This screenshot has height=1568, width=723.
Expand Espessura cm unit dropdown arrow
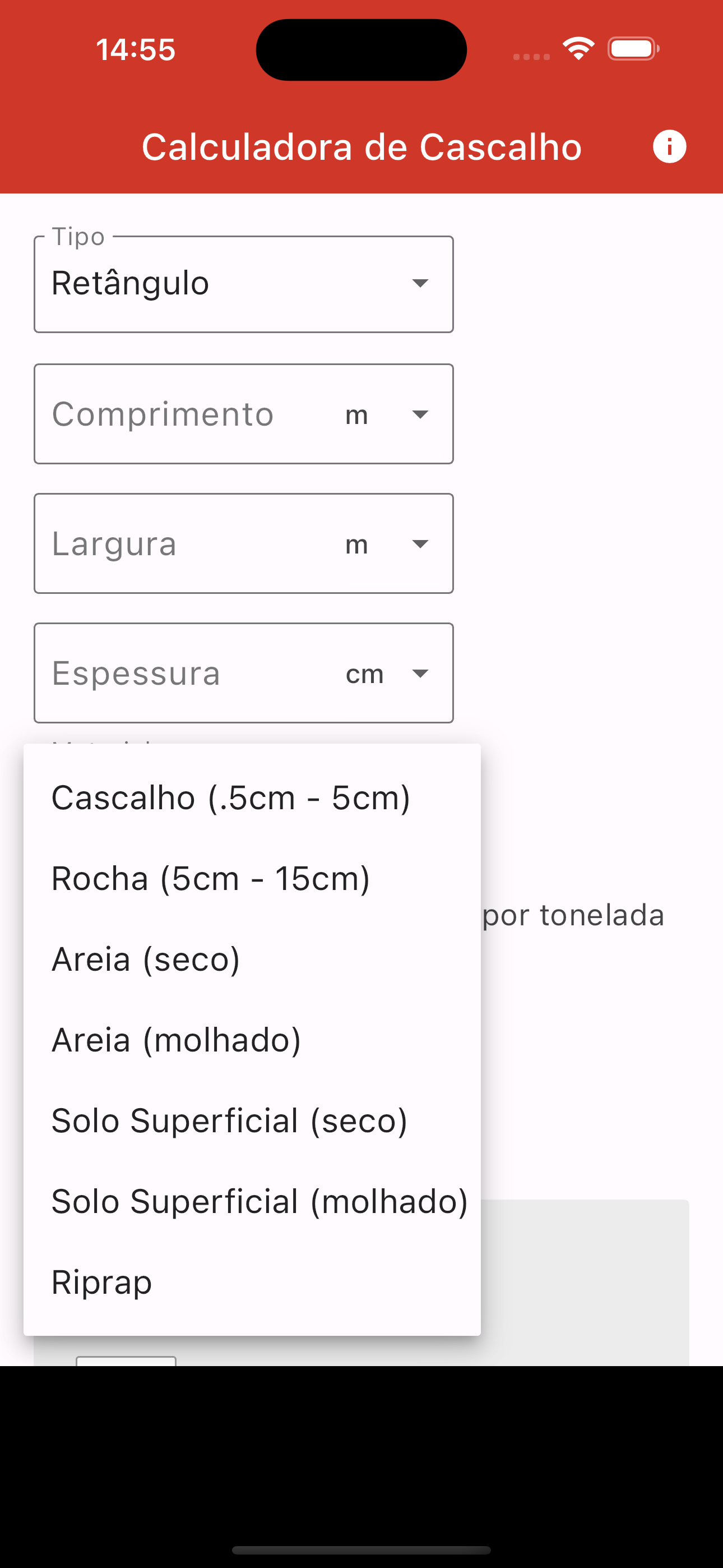coord(420,673)
